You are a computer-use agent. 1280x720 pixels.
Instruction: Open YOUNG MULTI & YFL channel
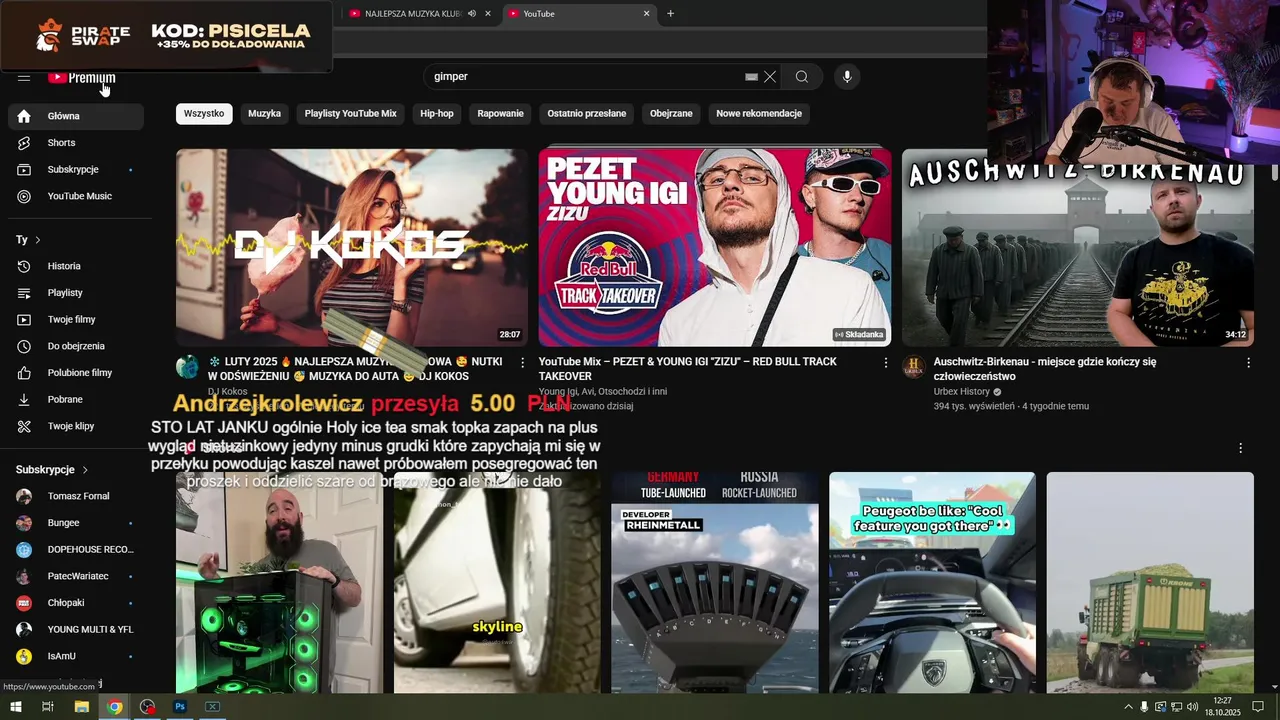pos(76,630)
